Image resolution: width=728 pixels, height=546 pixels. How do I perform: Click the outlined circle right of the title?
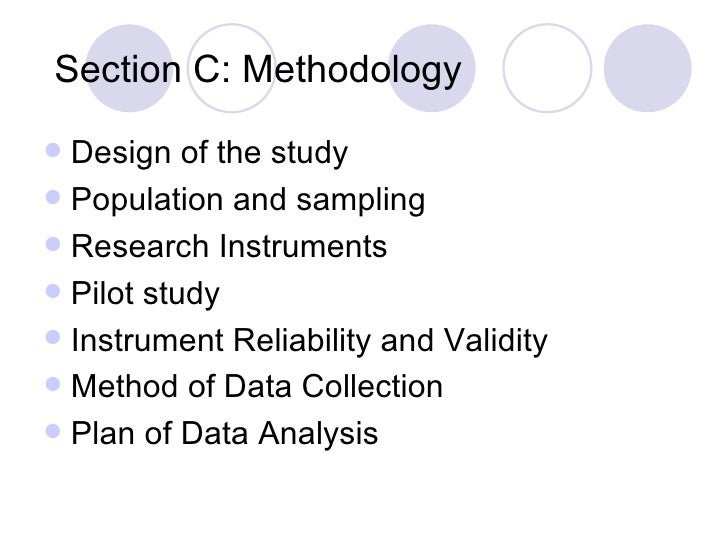545,68
